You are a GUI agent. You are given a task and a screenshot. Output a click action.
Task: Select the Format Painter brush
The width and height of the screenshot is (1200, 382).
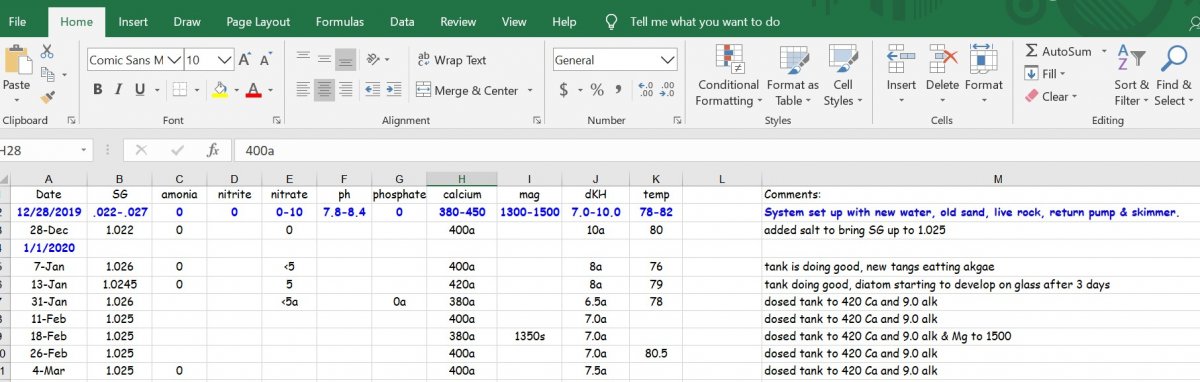(x=47, y=97)
